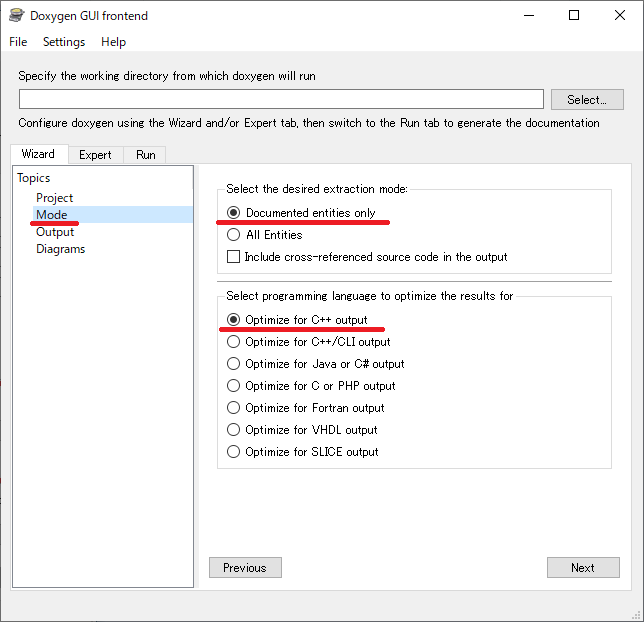Select the Diagrams topic

tap(60, 249)
